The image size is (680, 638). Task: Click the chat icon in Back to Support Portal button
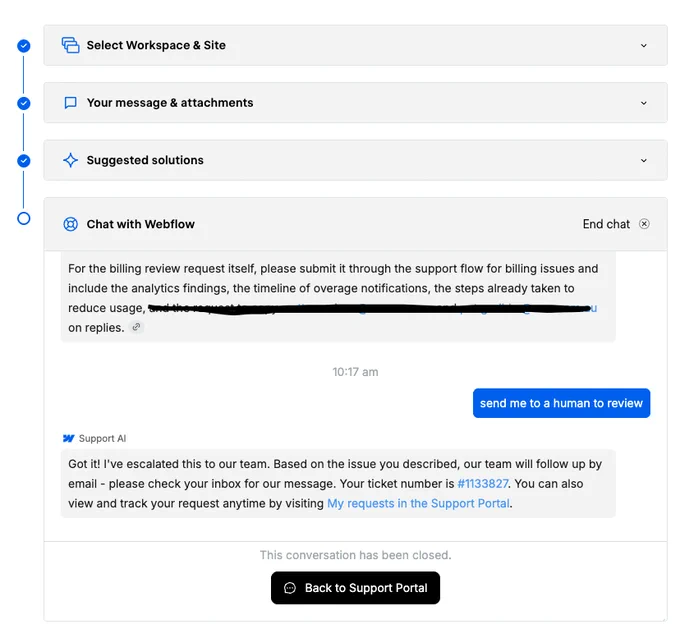click(x=290, y=588)
